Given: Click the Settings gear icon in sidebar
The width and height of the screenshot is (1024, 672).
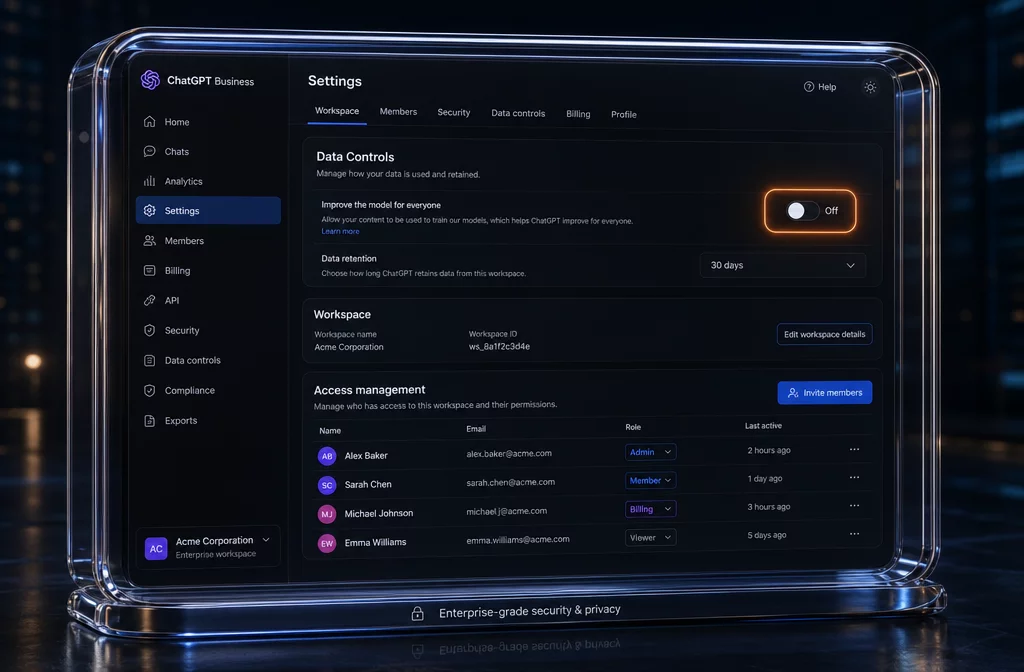Looking at the screenshot, I should [150, 210].
